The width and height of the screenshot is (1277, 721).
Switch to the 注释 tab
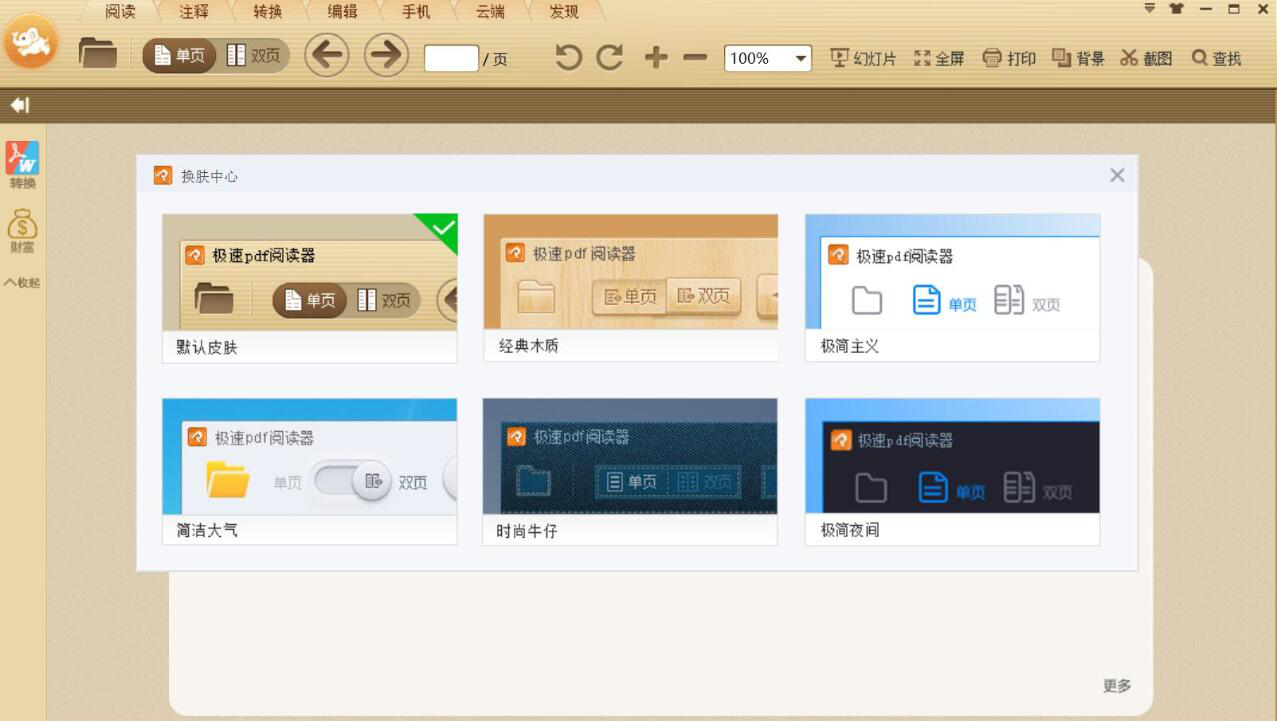[194, 12]
